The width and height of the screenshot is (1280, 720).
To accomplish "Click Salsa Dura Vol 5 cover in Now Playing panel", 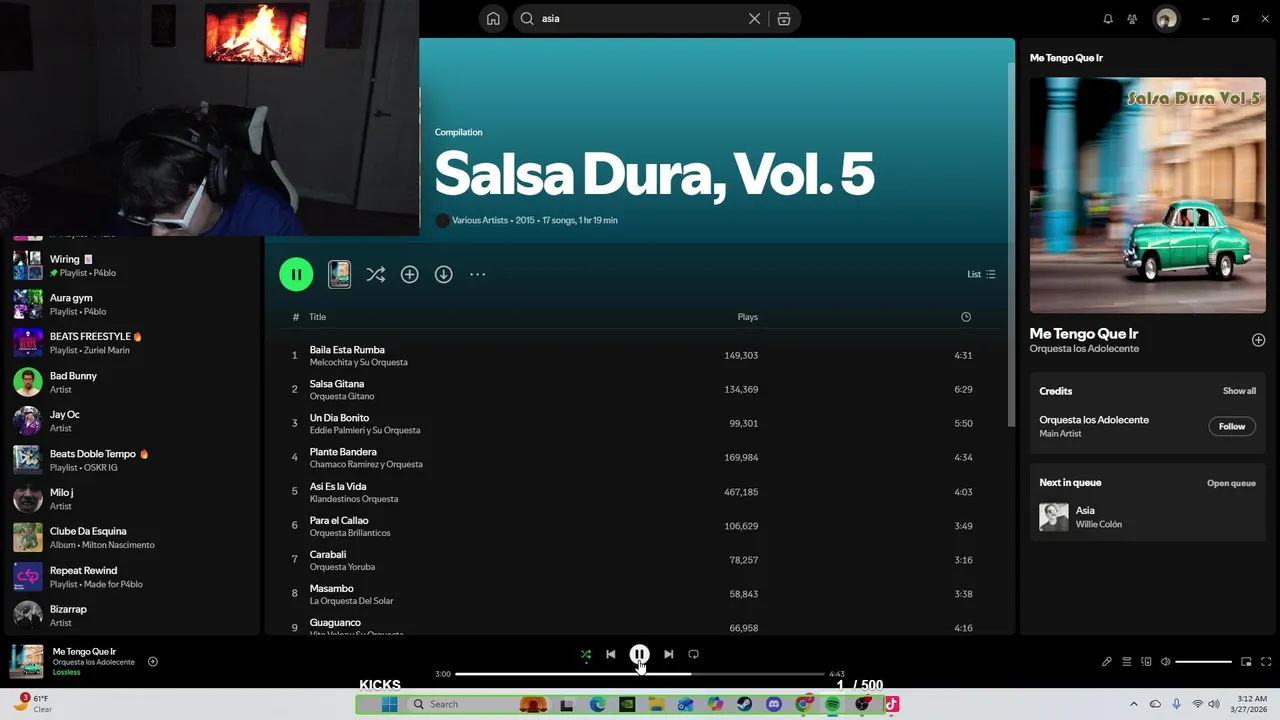I will [x=1148, y=195].
